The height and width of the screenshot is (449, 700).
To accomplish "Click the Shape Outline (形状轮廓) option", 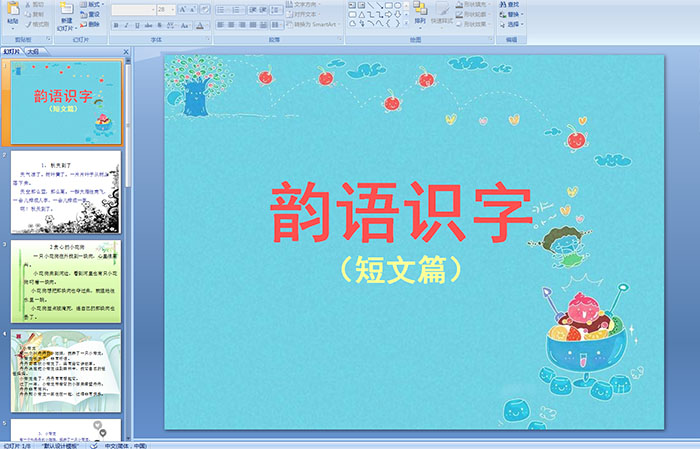I will pos(473,14).
